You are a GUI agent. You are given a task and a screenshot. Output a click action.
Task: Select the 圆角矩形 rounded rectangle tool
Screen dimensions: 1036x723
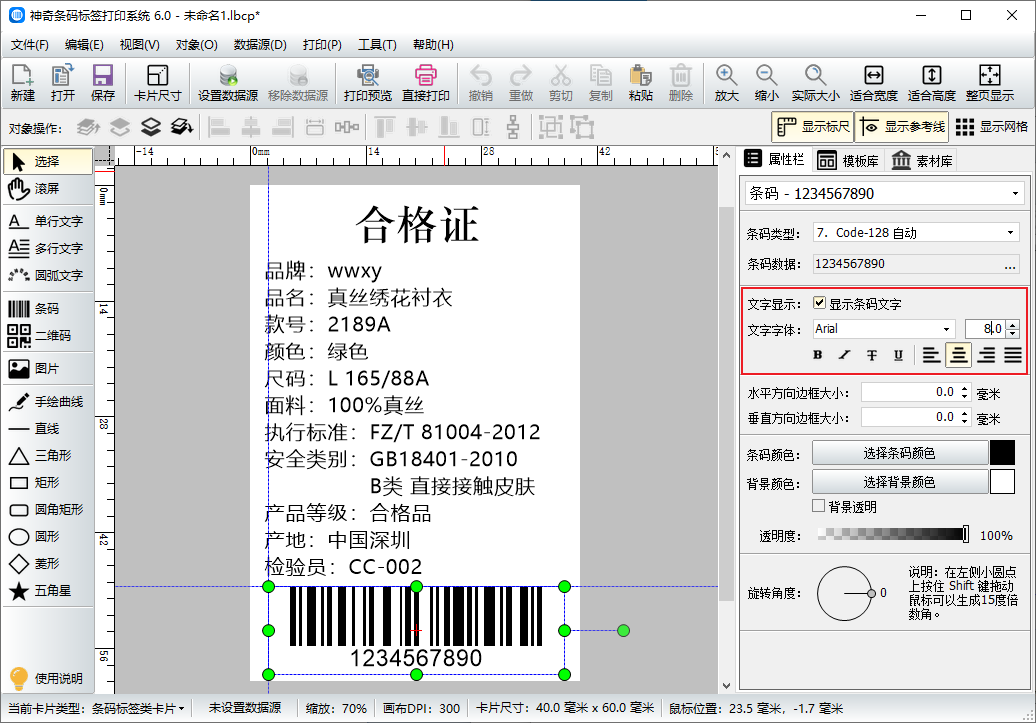pos(48,510)
